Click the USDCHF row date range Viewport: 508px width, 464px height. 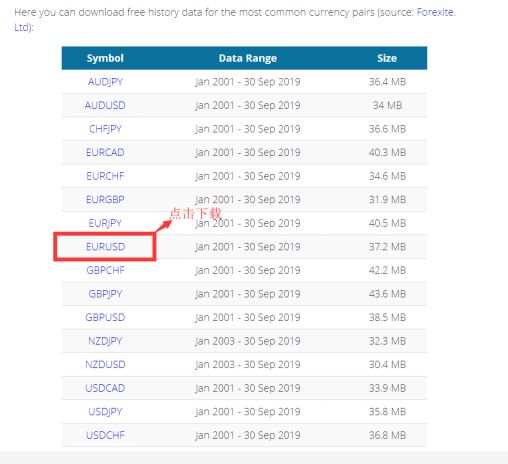[x=248, y=435]
